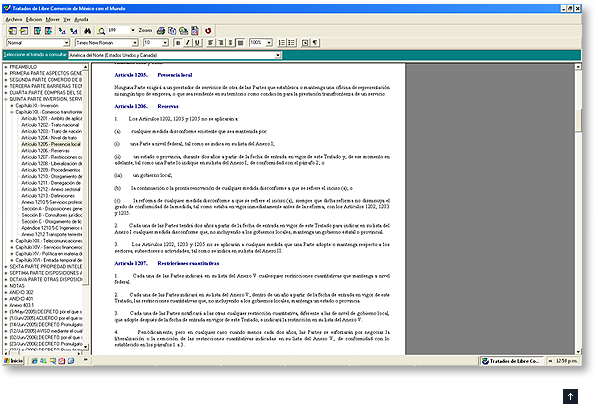
Task: Select Artículo 1206 - Reservas in tree
Action: 45,151
